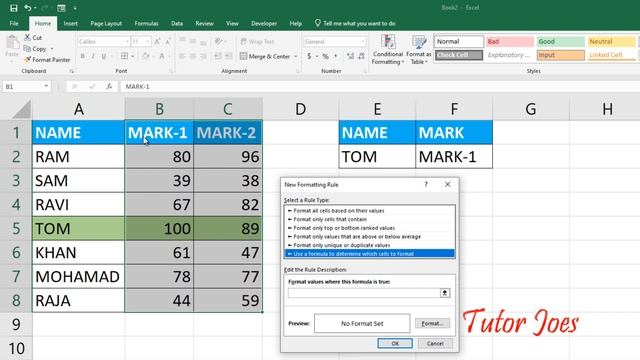
Task: Switch to the Developer tab
Action: [x=264, y=23]
